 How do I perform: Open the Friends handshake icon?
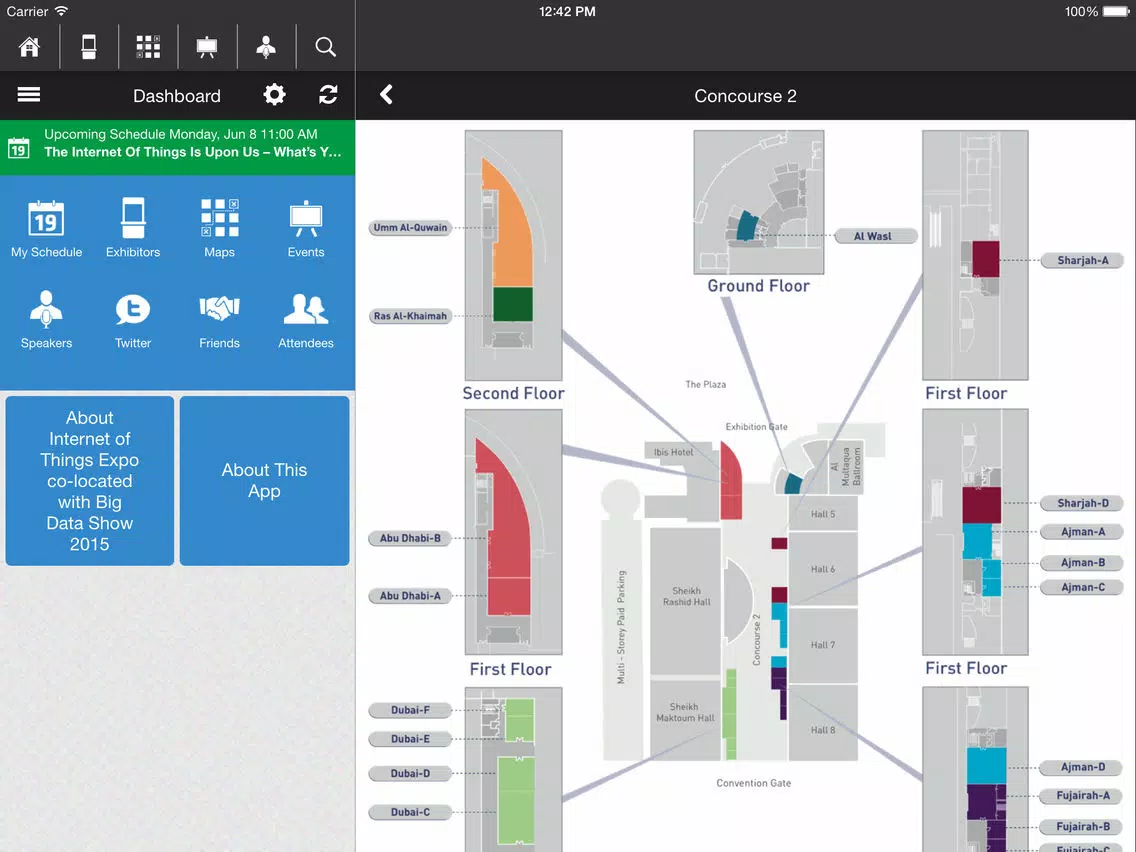coord(220,309)
